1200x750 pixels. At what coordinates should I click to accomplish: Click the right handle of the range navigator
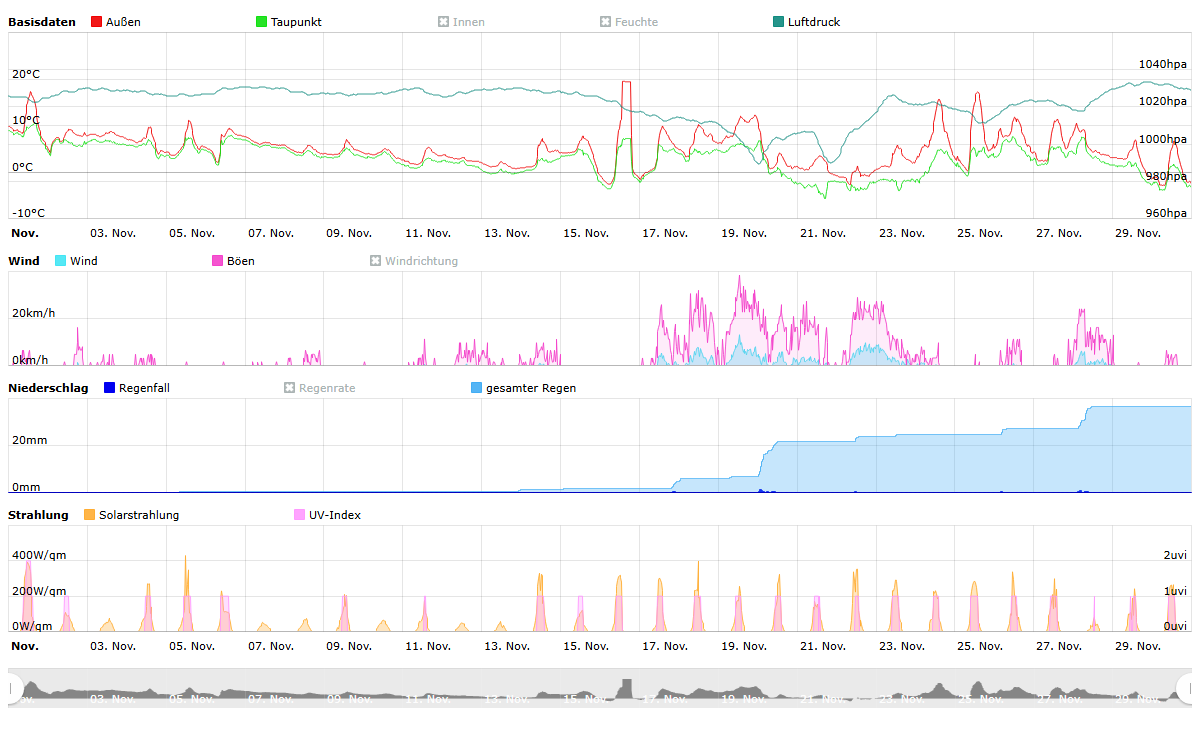(x=1187, y=688)
